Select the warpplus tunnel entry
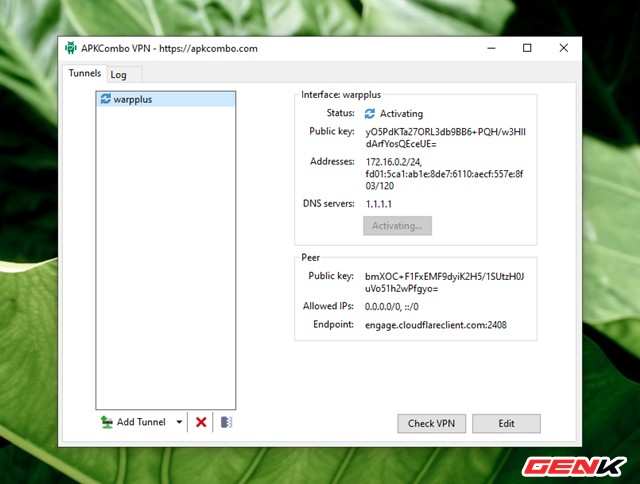Viewport: 640px width, 484px height. (x=166, y=99)
